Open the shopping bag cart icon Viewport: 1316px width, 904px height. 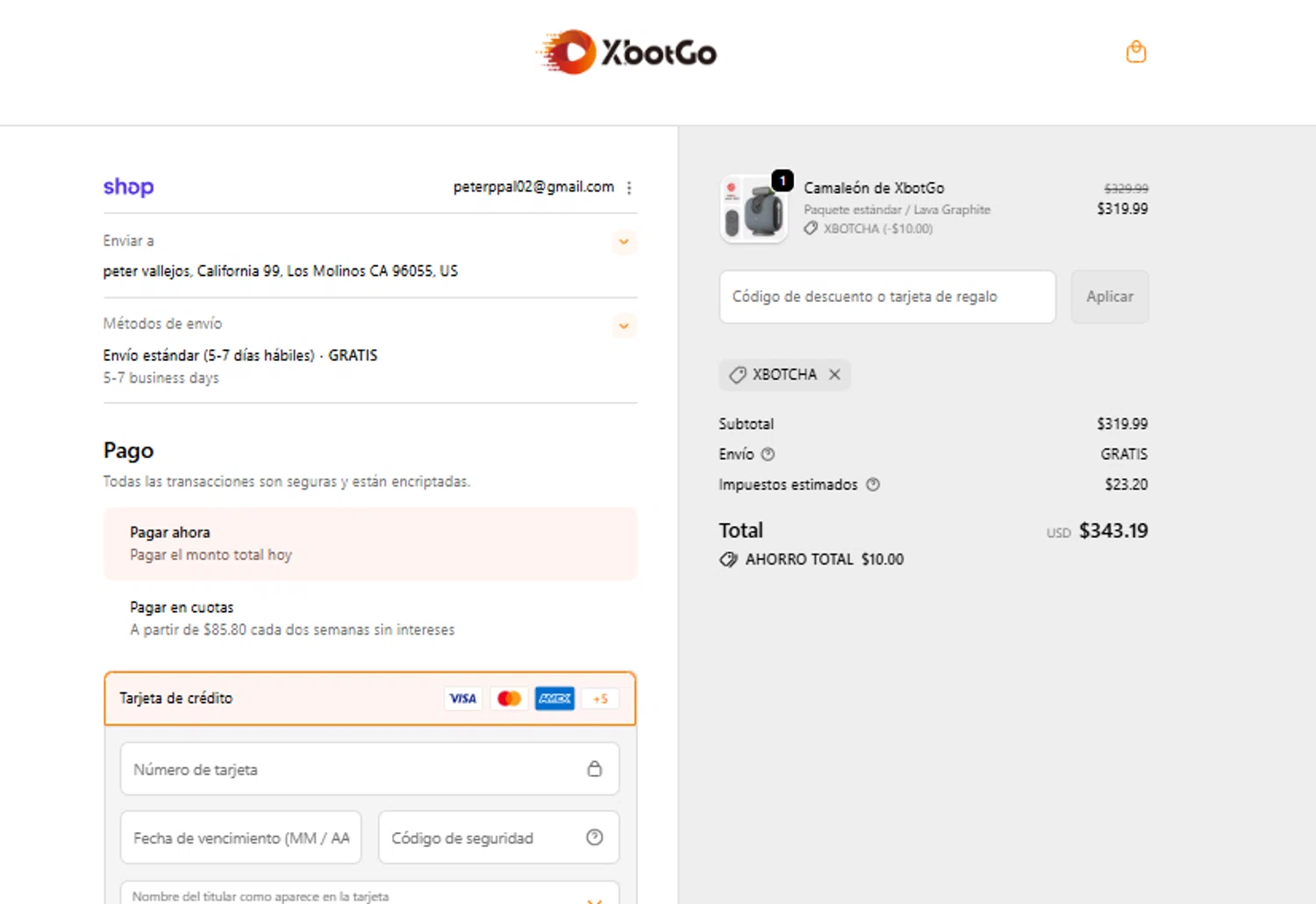tap(1136, 52)
